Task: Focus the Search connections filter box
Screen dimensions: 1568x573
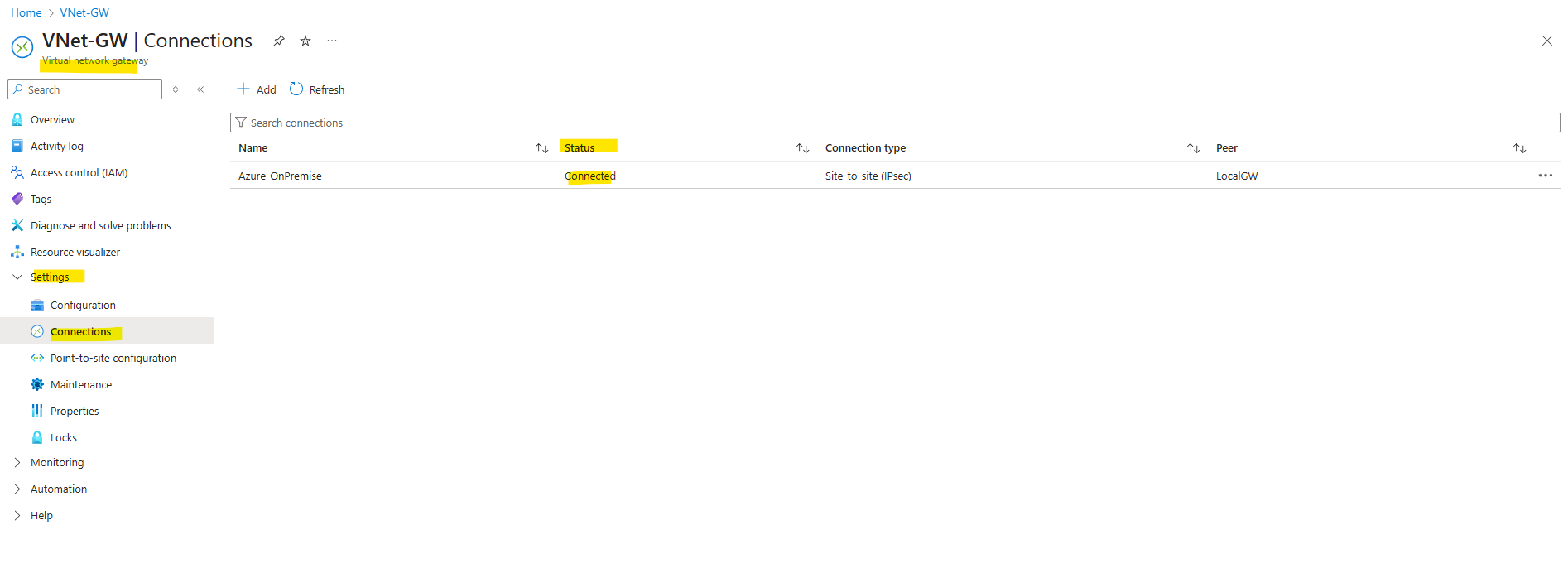Action: click(x=895, y=123)
